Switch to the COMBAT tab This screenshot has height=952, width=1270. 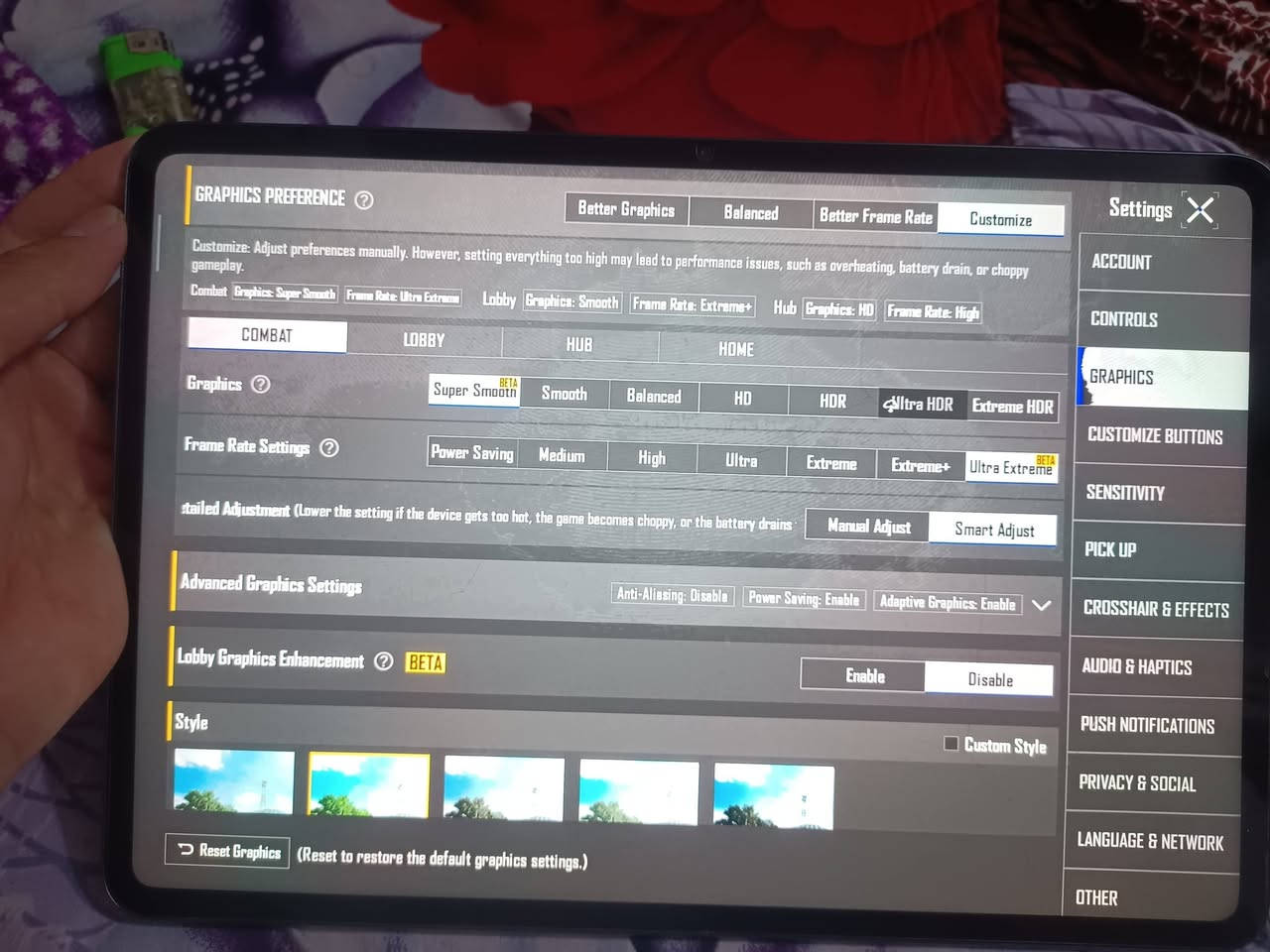coord(267,335)
